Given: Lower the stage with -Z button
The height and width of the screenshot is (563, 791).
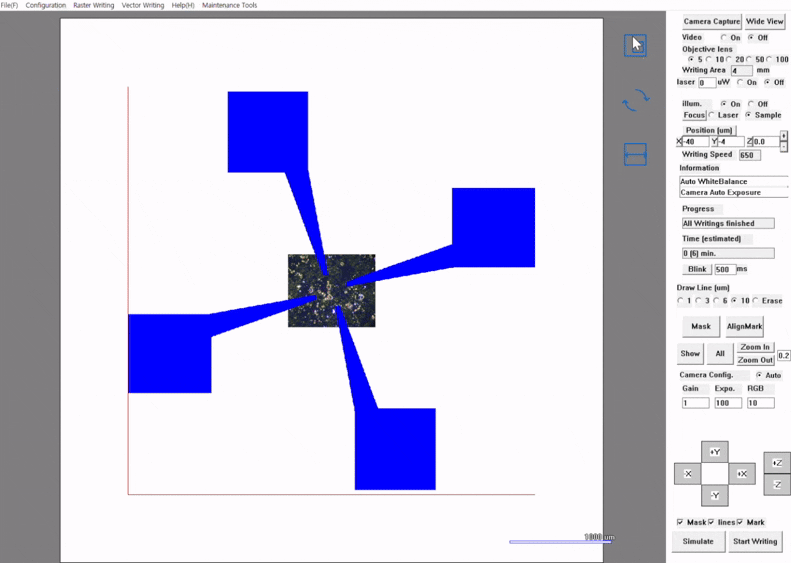Looking at the screenshot, I should [777, 485].
